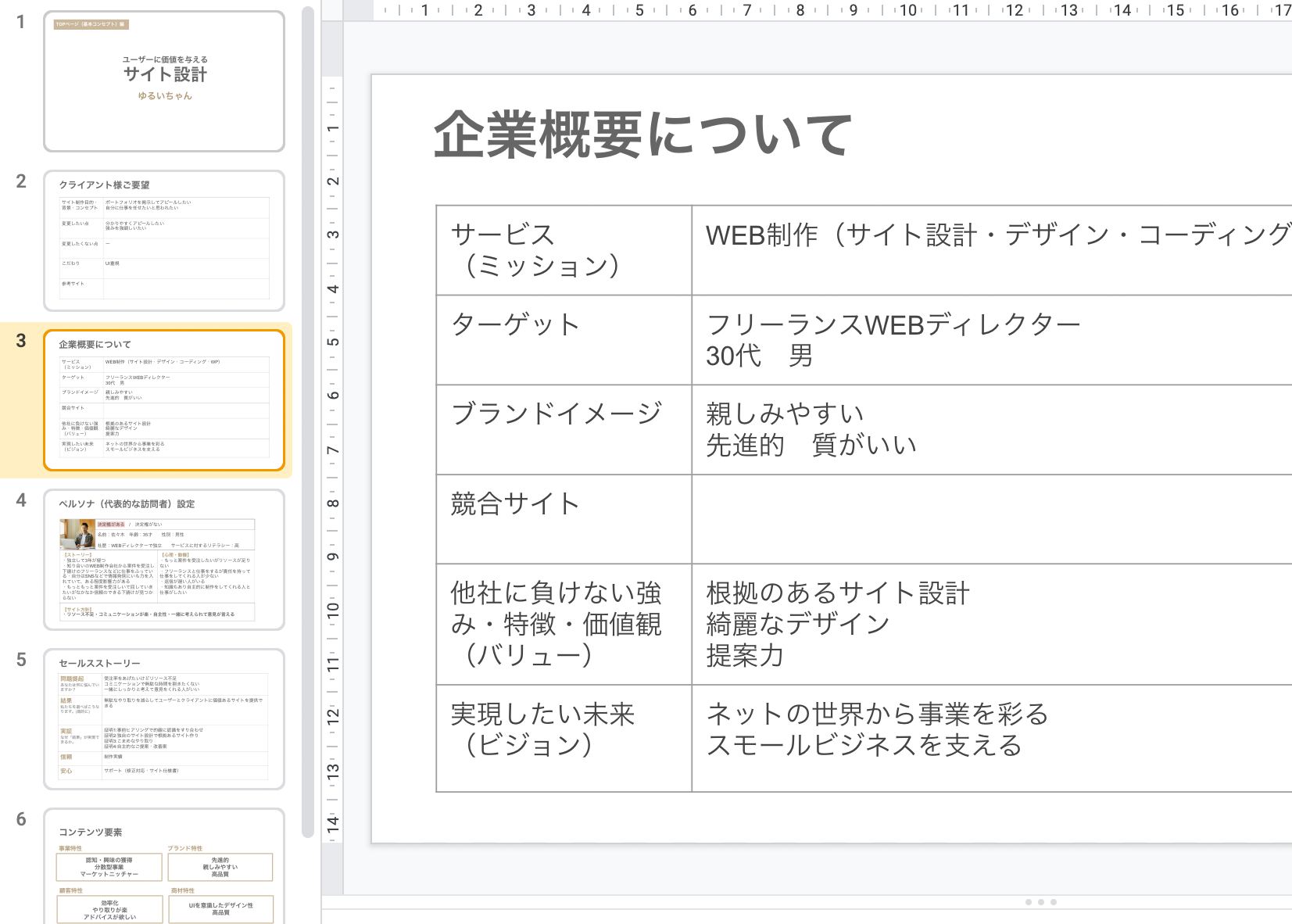Click the table cell '競合サイト'
Image resolution: width=1292 pixels, height=924 pixels.
(564, 519)
